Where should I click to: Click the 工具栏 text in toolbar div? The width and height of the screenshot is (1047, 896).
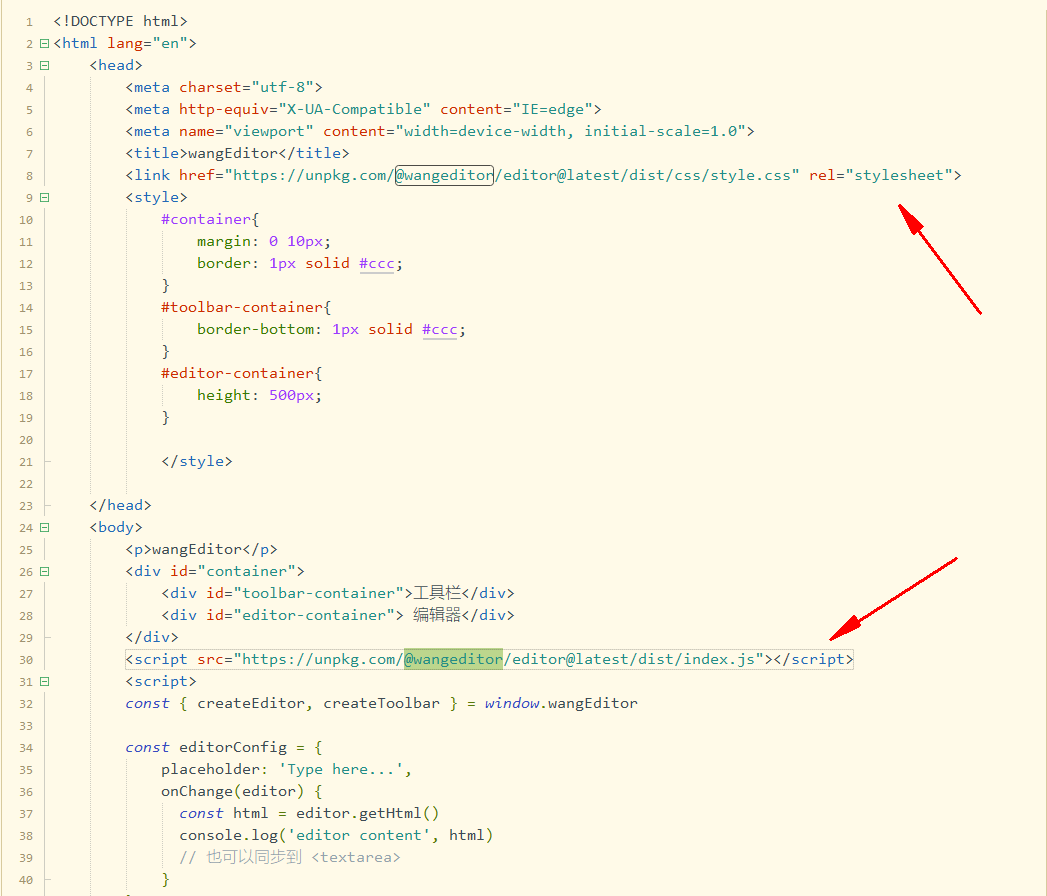437,593
